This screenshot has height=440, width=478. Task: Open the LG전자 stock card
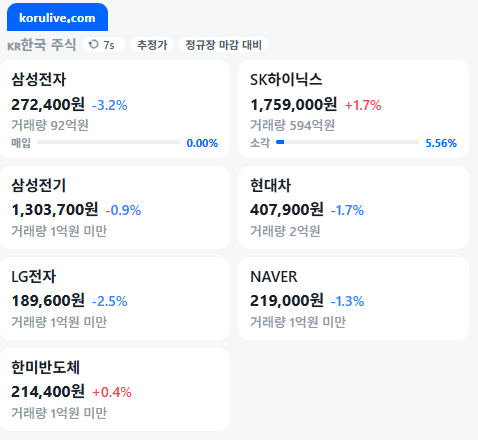(115, 299)
